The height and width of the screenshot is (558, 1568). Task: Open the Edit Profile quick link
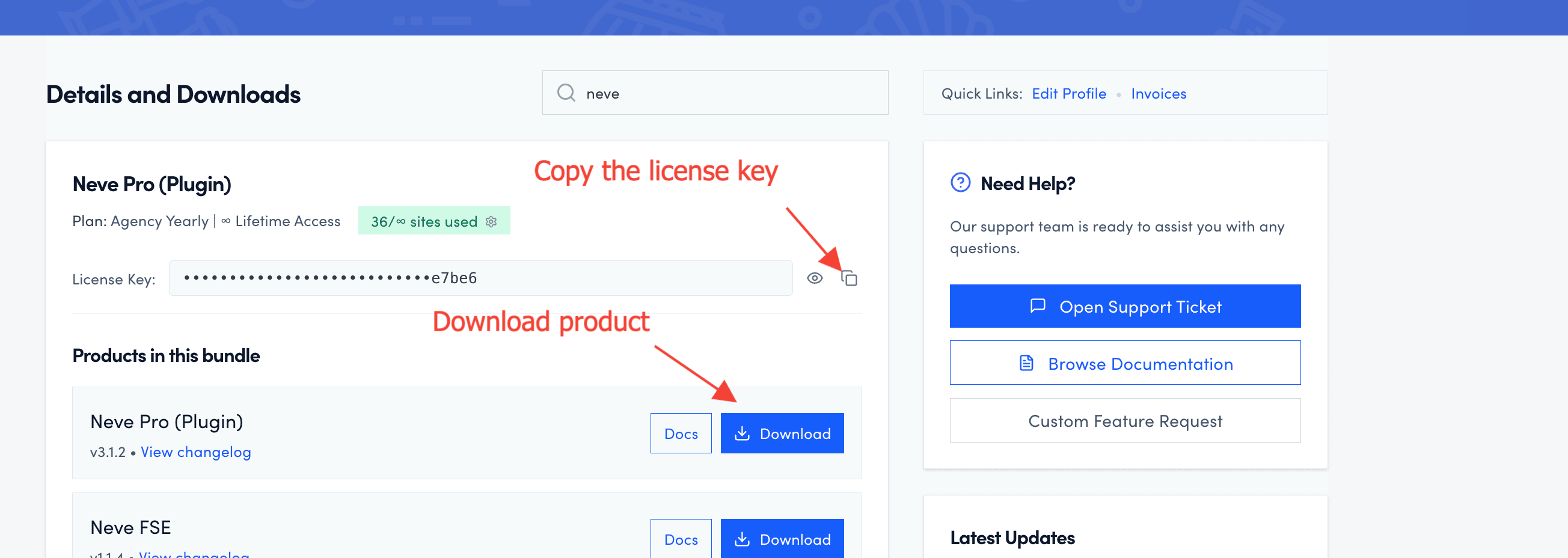[x=1068, y=93]
